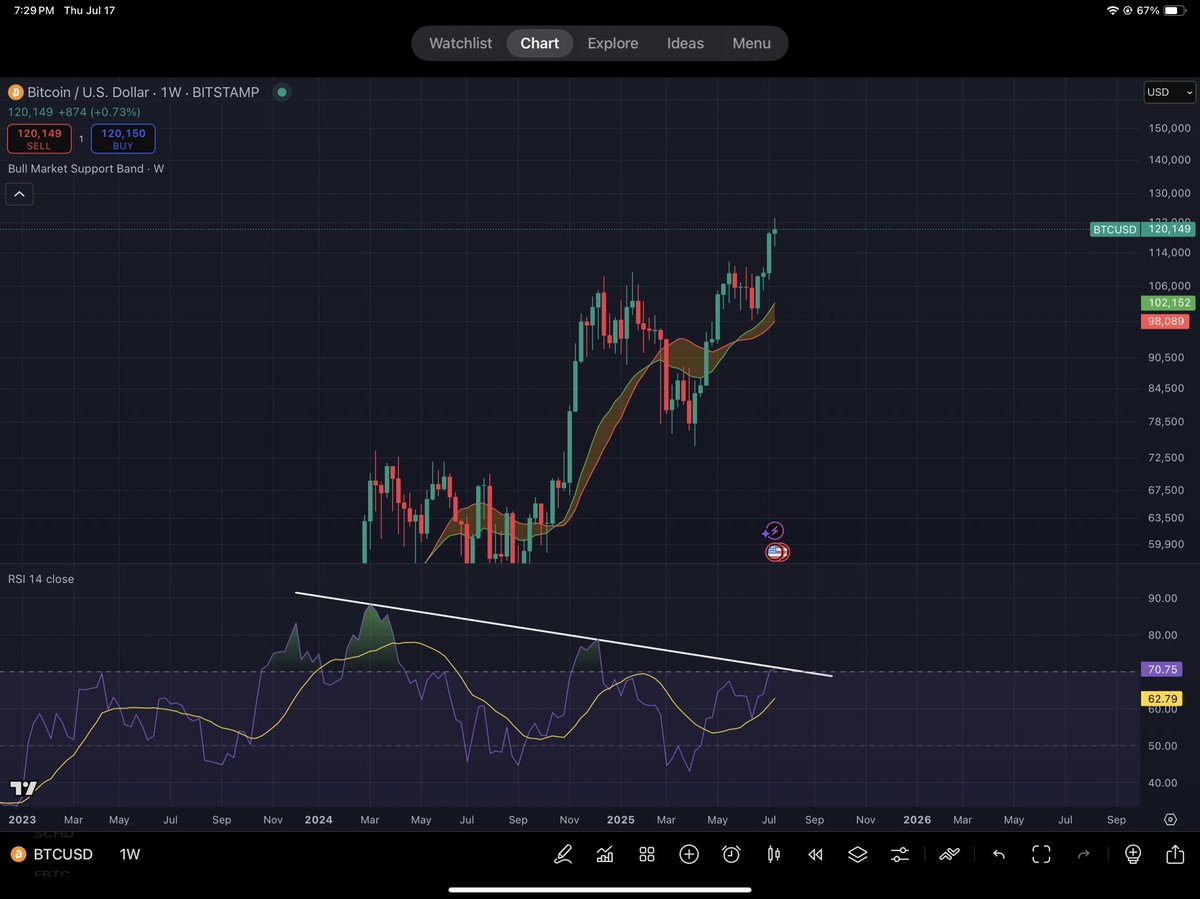Tap the purple lightning event marker
1200x899 pixels.
[x=774, y=531]
